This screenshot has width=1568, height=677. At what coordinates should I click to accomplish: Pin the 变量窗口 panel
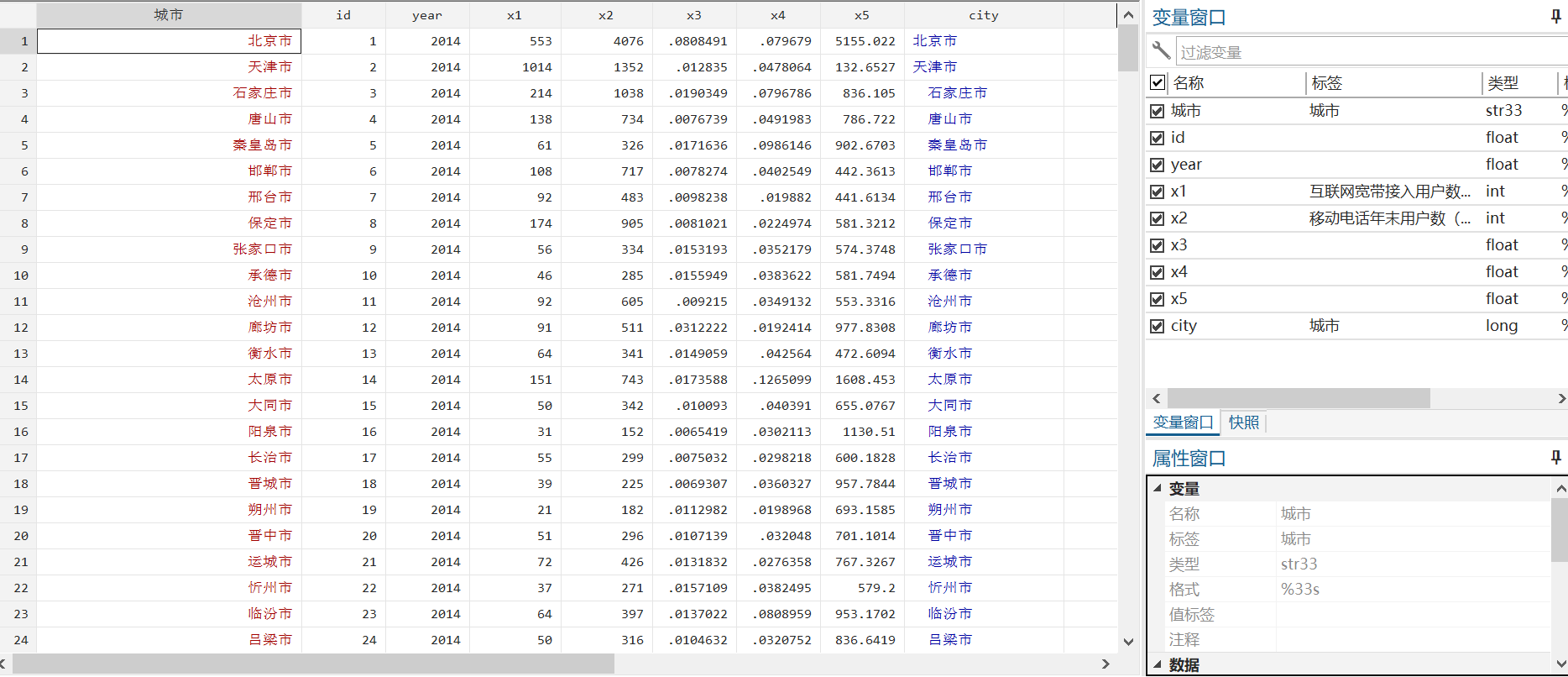click(x=1555, y=17)
